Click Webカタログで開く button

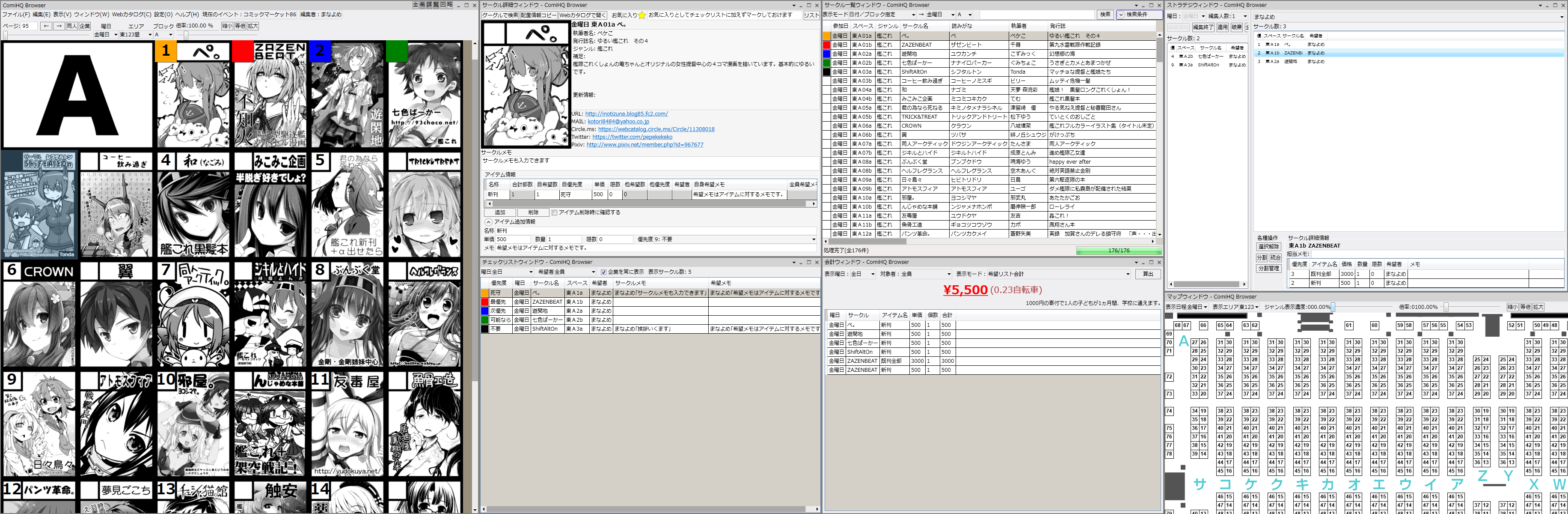tap(582, 15)
